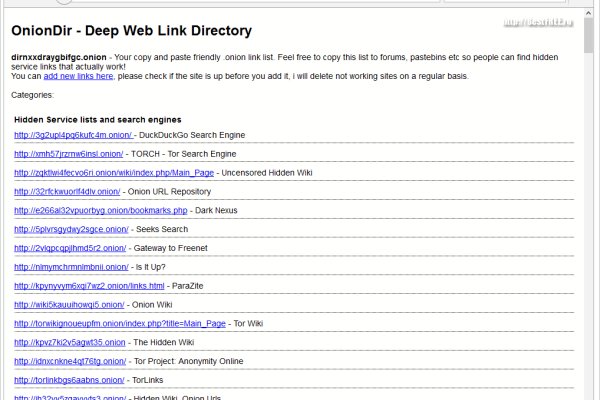The image size is (600, 400).
Task: Click the "Is It Up?" onion link
Action: pos(71,267)
